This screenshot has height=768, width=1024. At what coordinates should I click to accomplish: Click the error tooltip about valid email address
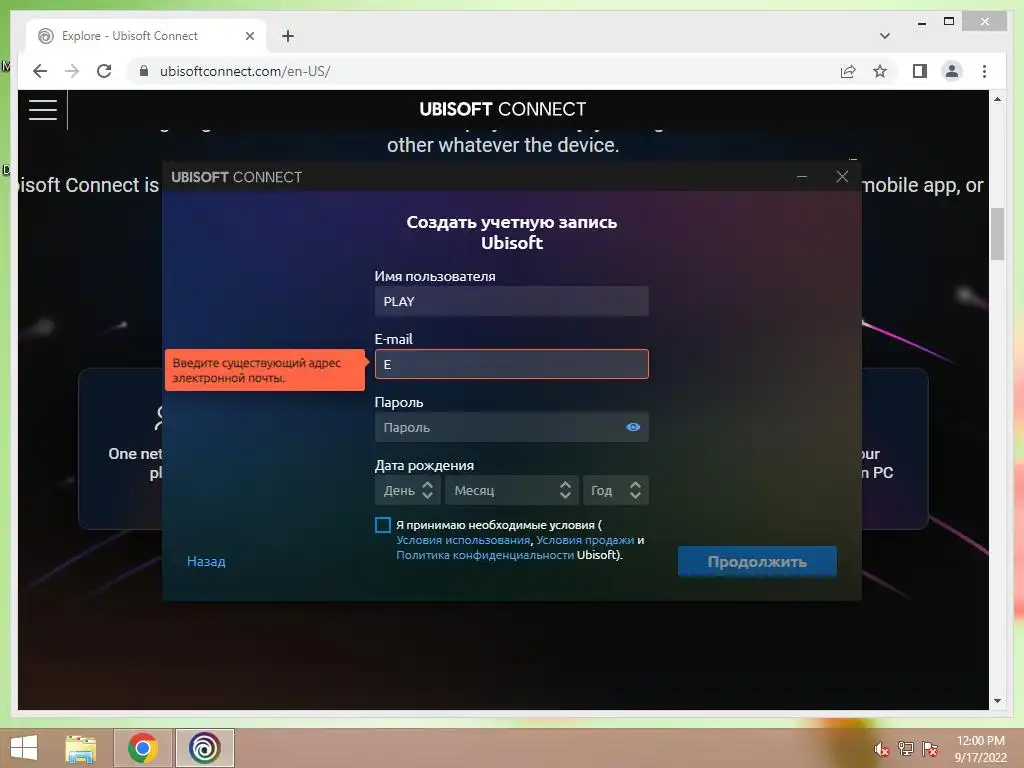pos(264,370)
